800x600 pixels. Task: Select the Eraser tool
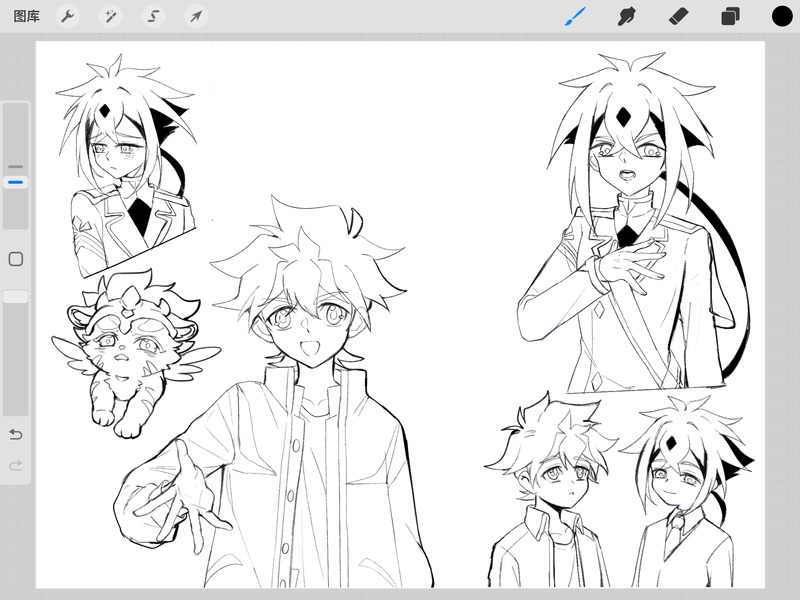pyautogui.click(x=679, y=16)
